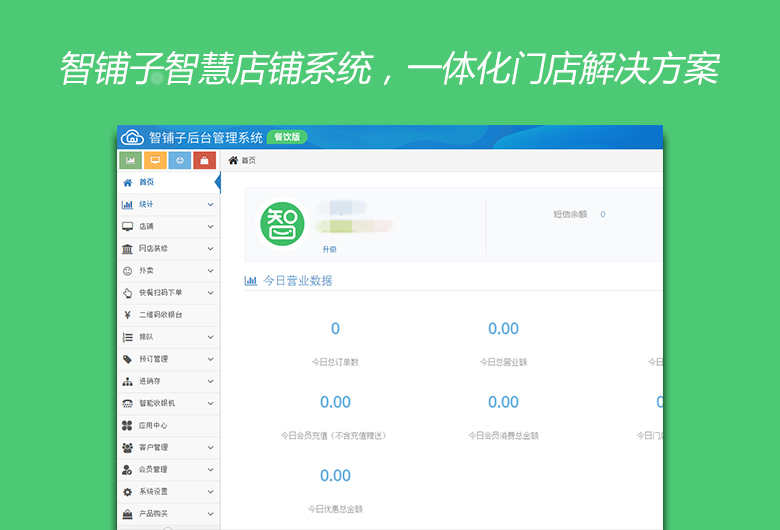Click the red shopping bag shortcut button
The image size is (780, 530).
pyautogui.click(x=204, y=160)
